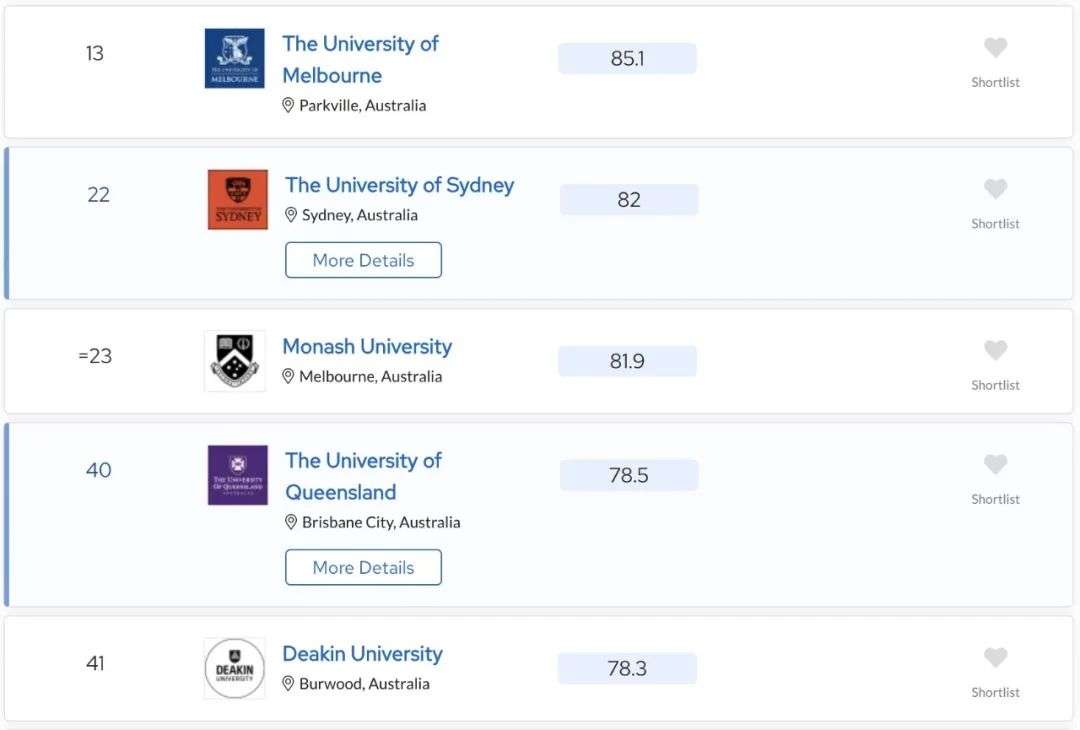The width and height of the screenshot is (1080, 730).
Task: Toggle University of Queensland shortlist heart
Action: tap(995, 464)
